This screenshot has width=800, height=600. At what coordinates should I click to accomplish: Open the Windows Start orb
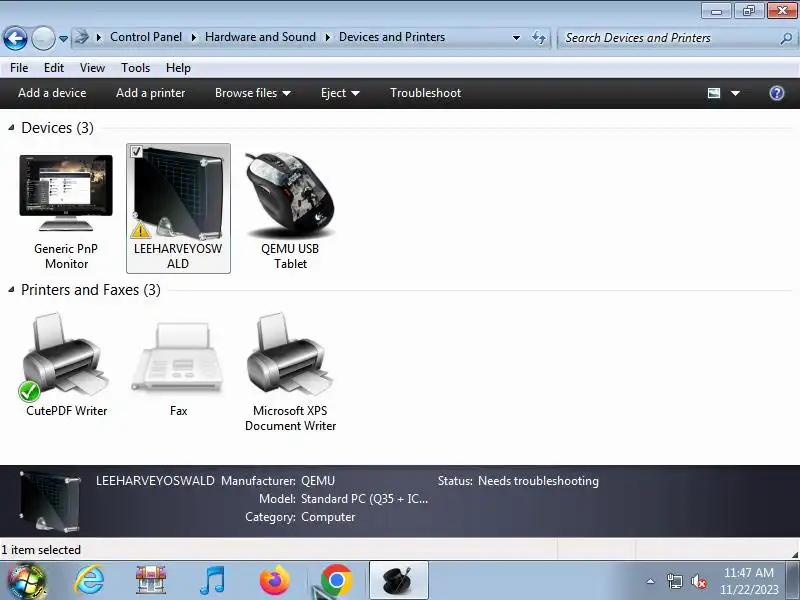point(27,581)
